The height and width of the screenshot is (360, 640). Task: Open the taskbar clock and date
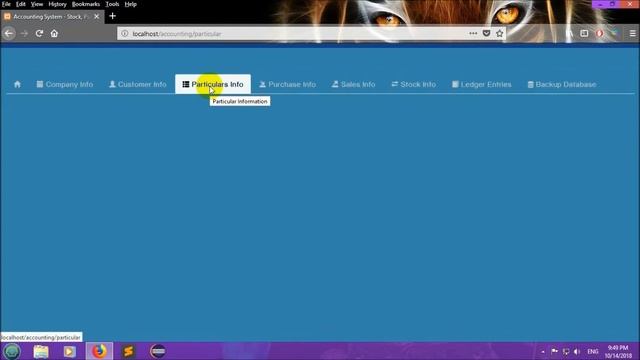pyautogui.click(x=618, y=351)
